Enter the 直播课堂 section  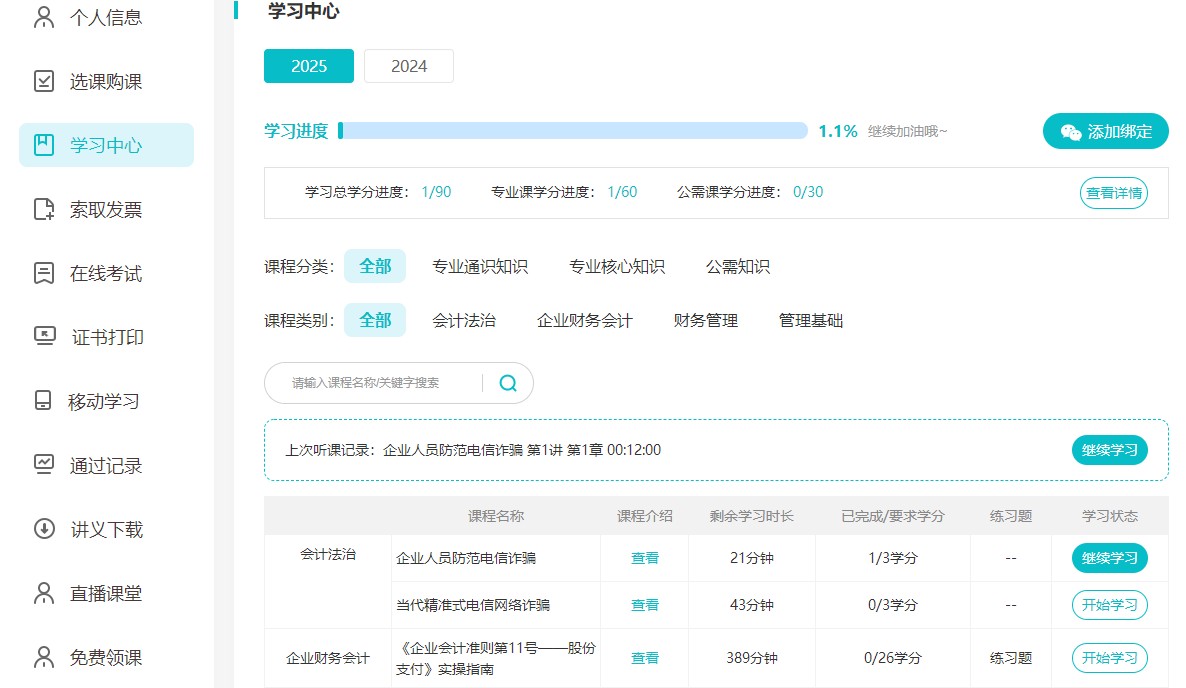pos(104,593)
